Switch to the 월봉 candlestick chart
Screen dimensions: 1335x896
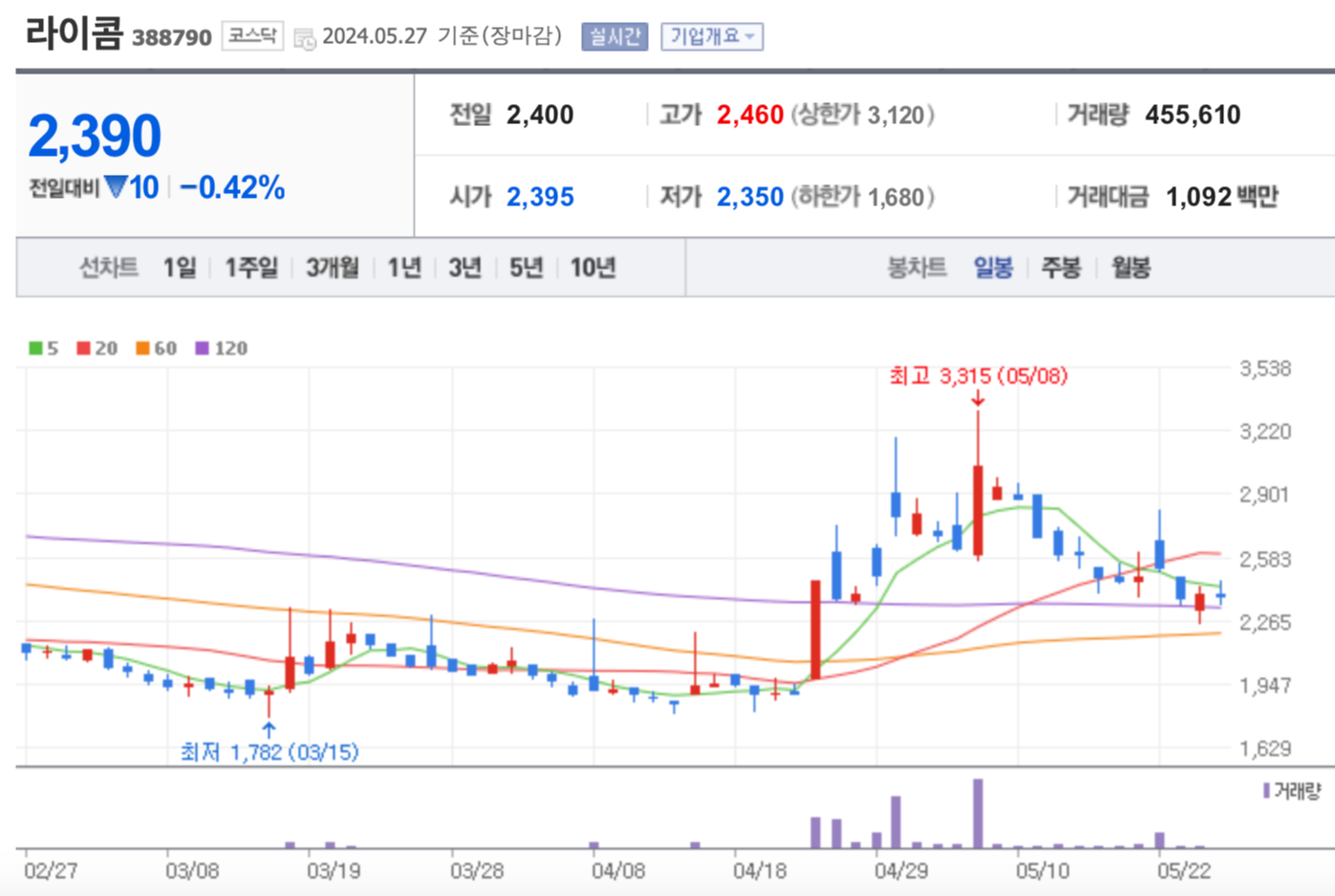[1130, 267]
